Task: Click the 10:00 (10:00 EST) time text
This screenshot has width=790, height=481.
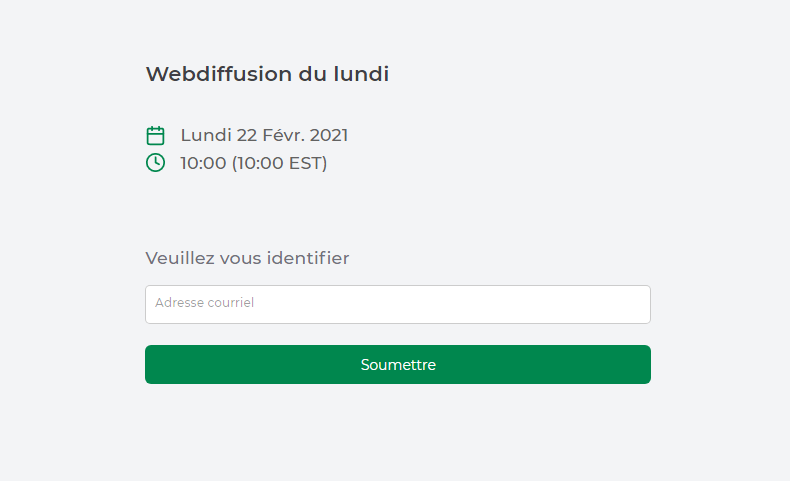Action: [x=253, y=163]
